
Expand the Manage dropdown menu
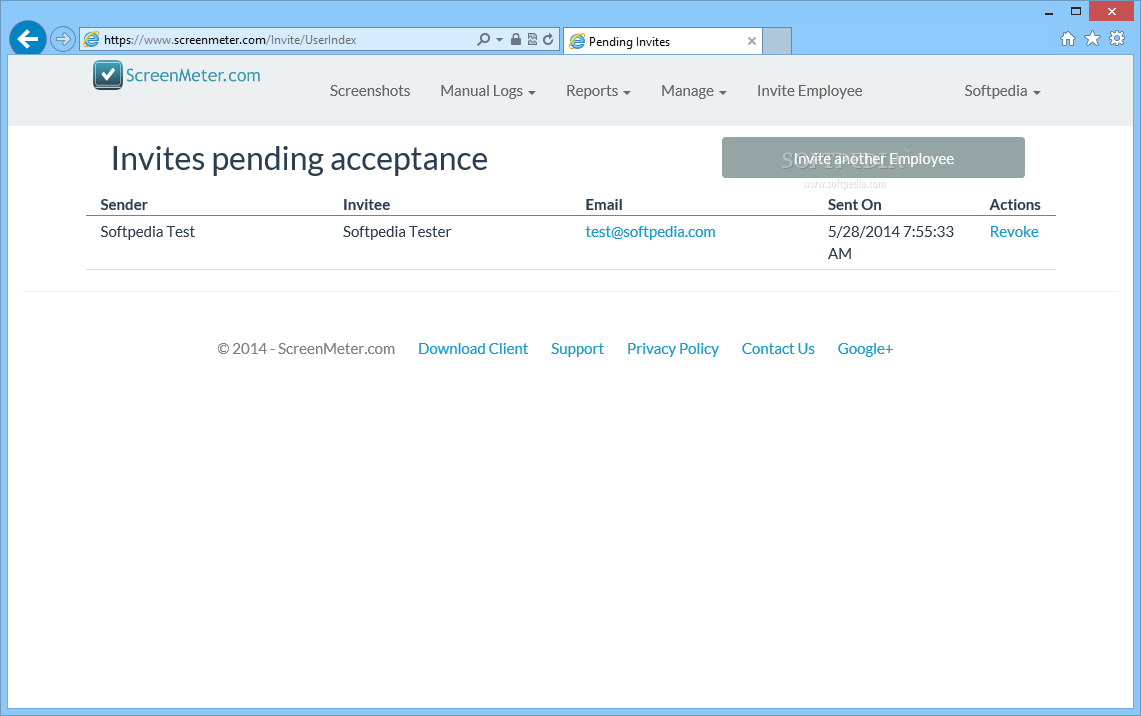pyautogui.click(x=693, y=91)
